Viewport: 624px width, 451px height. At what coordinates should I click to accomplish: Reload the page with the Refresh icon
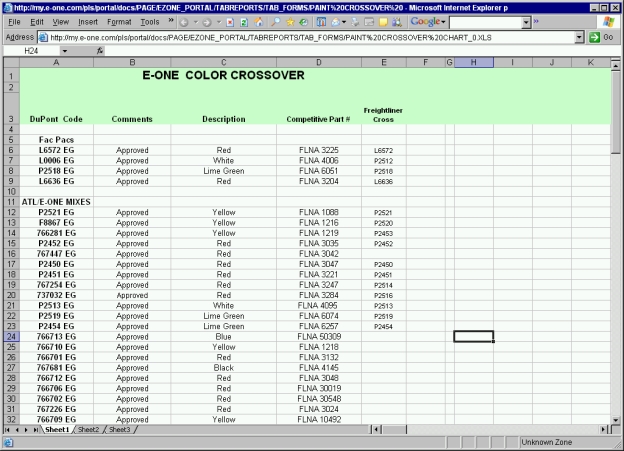coord(244,22)
